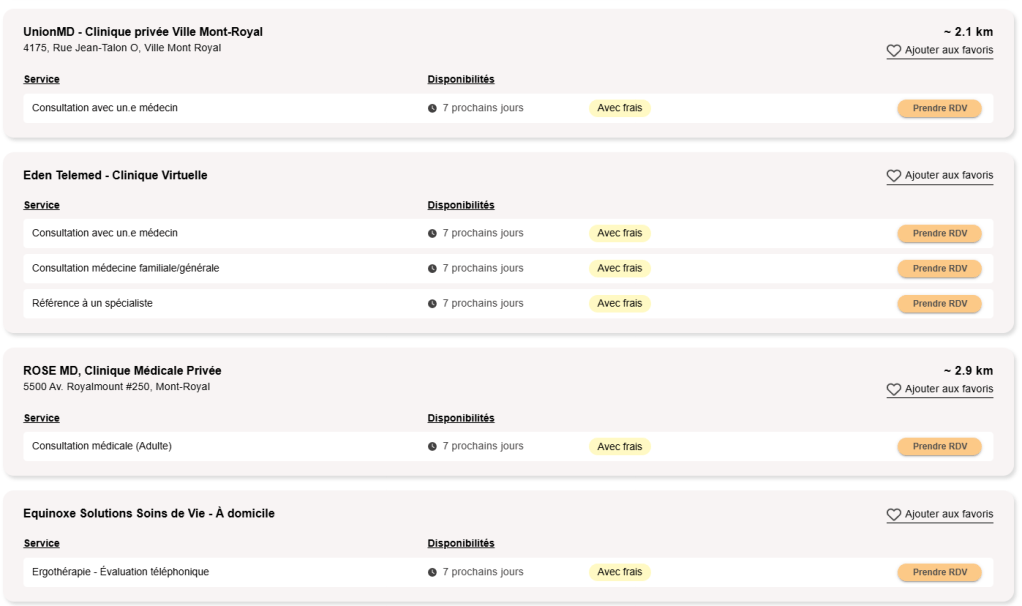
Task: Book UnionMD consultation with Prendre RDV
Action: [x=939, y=108]
